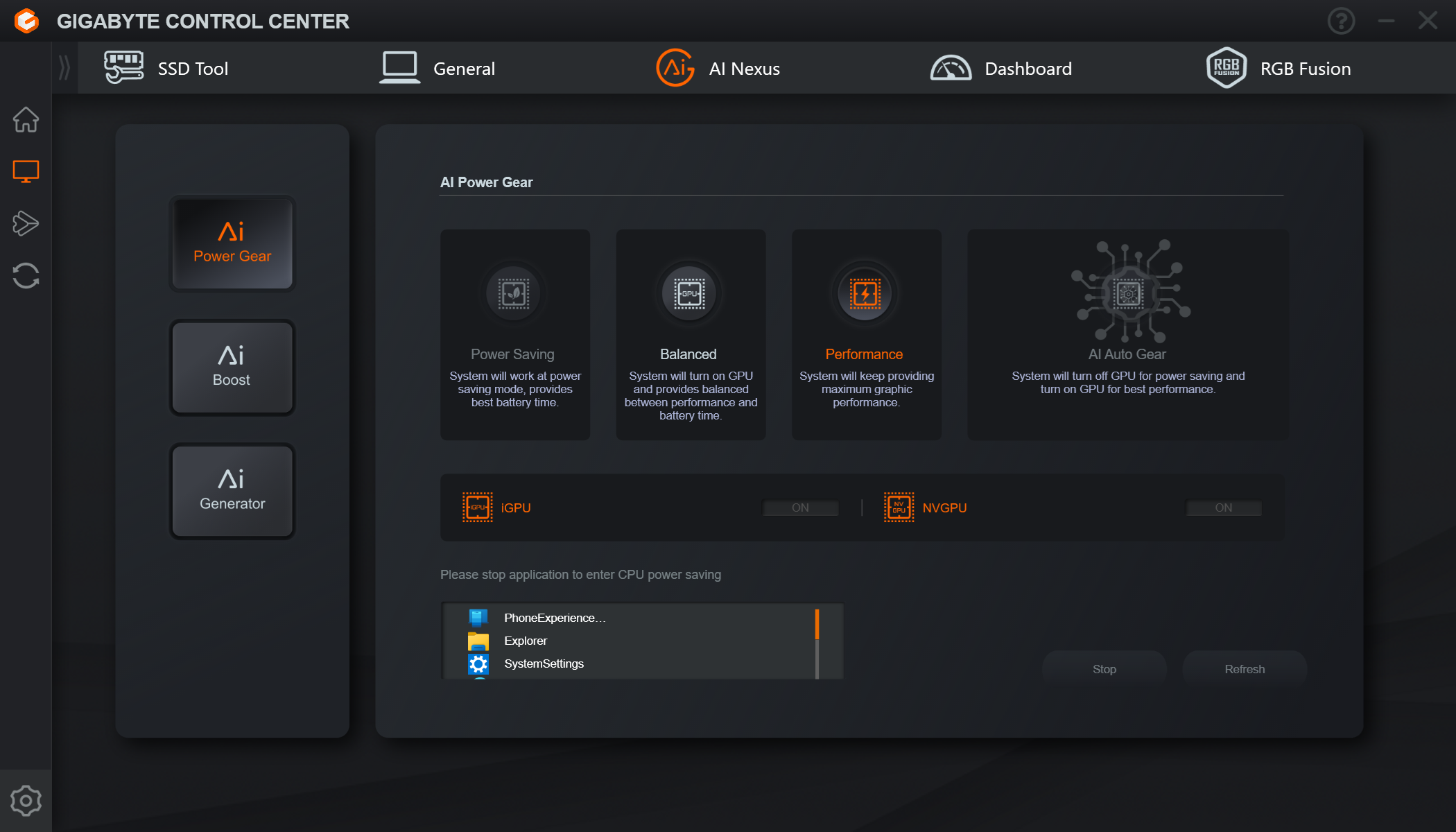Click Stop to halt application
1456x832 pixels.
pyautogui.click(x=1105, y=669)
